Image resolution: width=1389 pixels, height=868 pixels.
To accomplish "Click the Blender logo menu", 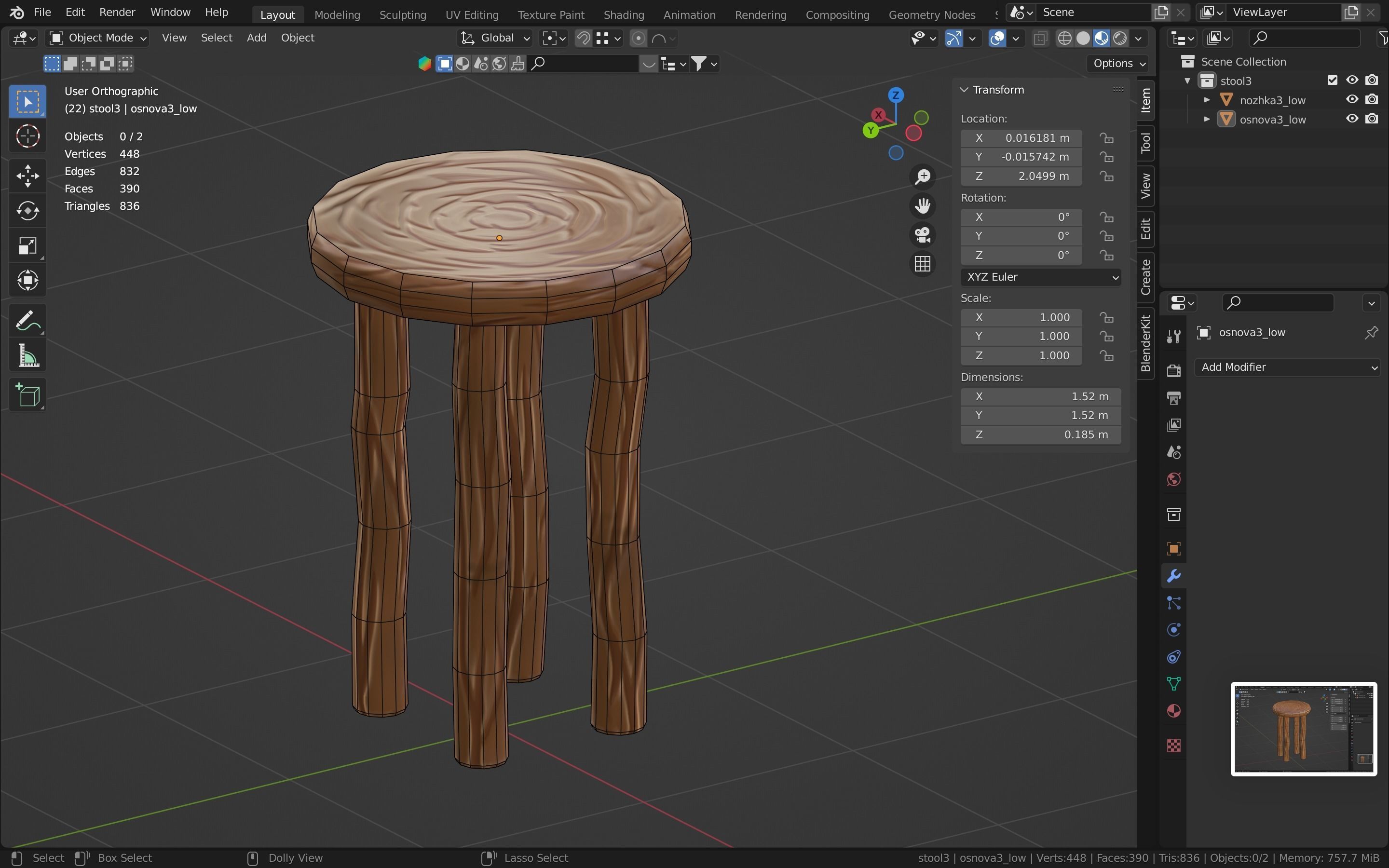I will click(17, 12).
